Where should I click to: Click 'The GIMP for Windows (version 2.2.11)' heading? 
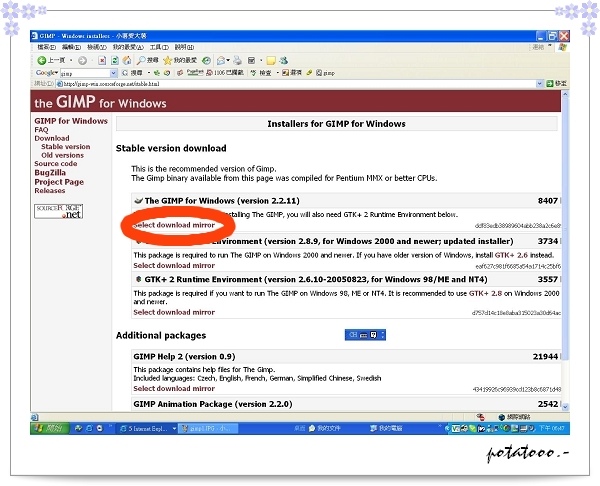click(x=222, y=201)
